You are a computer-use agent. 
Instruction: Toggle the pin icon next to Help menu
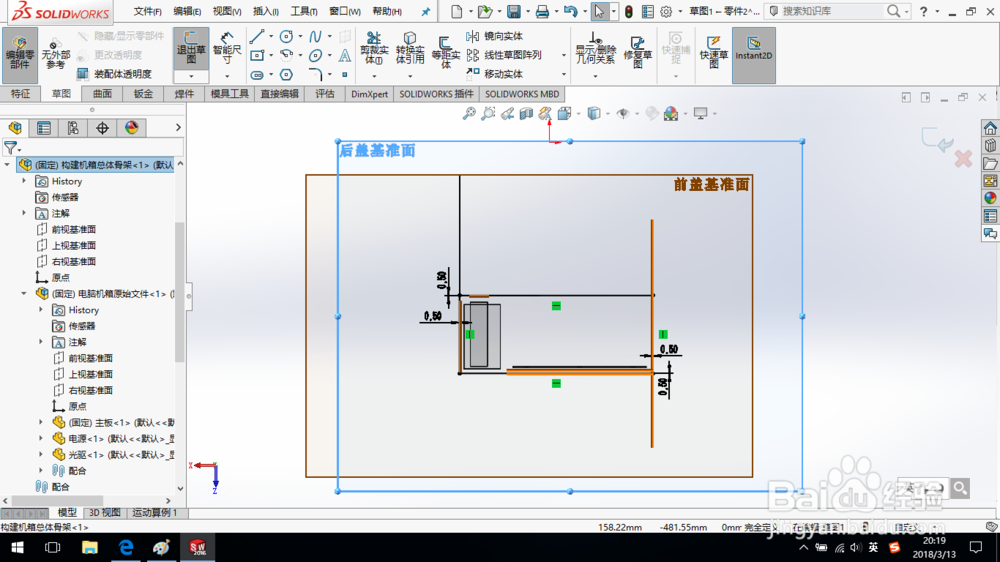425,11
